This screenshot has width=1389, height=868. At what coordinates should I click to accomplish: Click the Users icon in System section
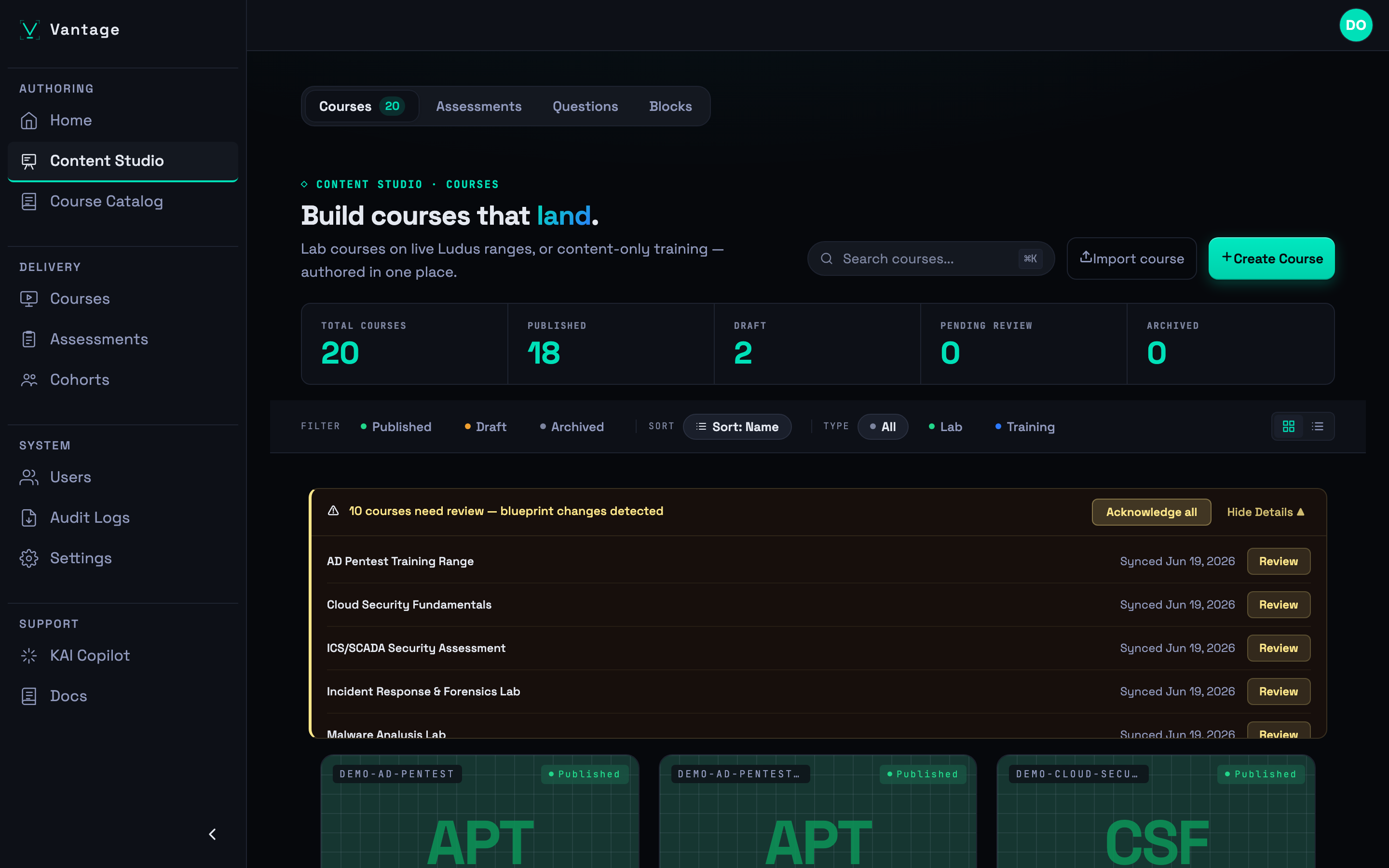29,477
